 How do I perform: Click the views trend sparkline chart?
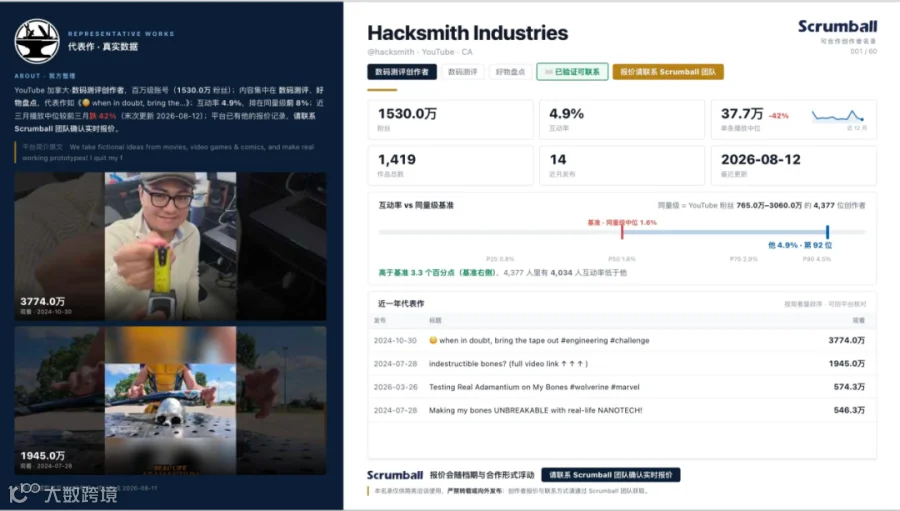(x=838, y=115)
